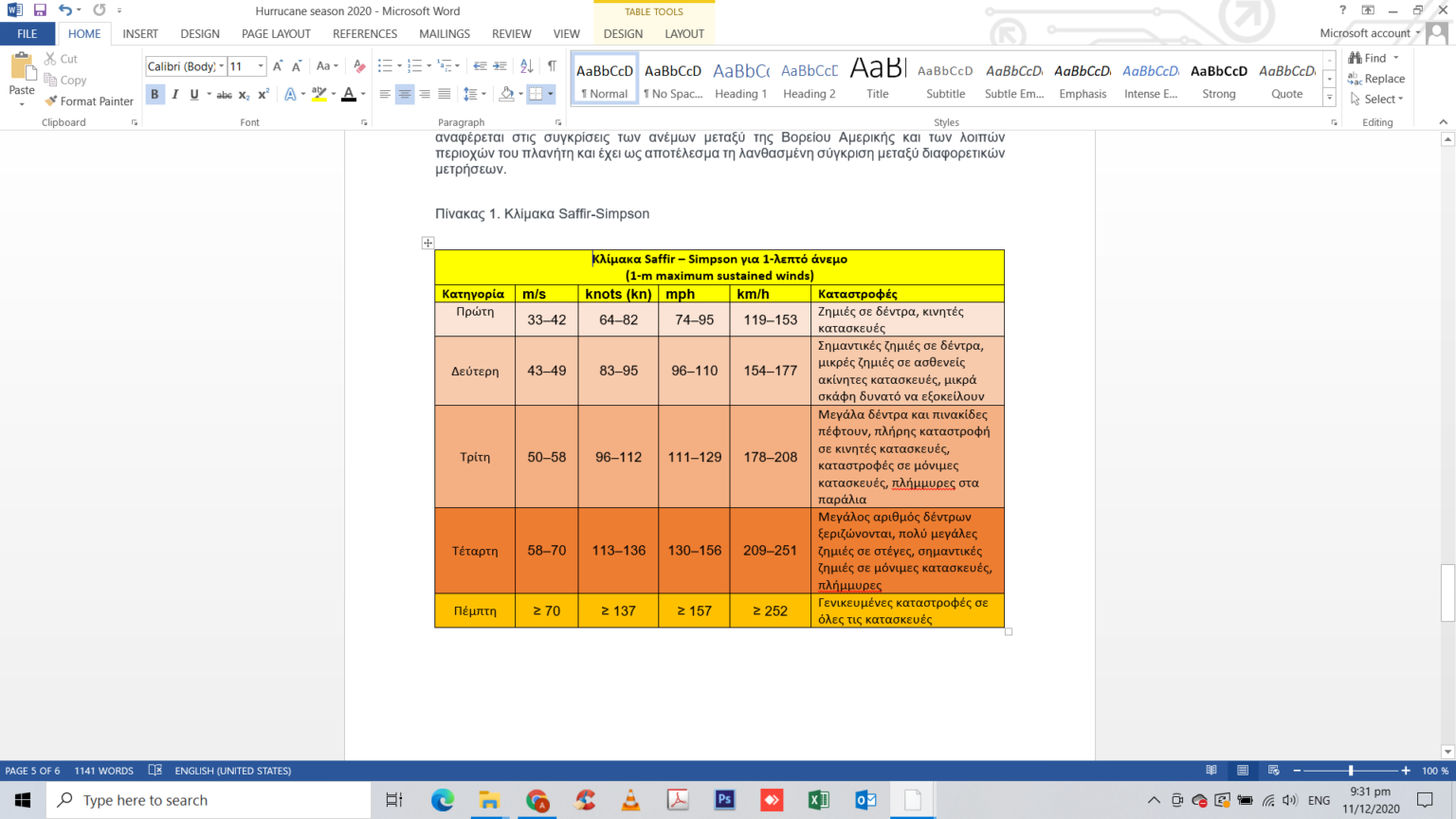Apply the Heading 1 style

click(x=741, y=81)
